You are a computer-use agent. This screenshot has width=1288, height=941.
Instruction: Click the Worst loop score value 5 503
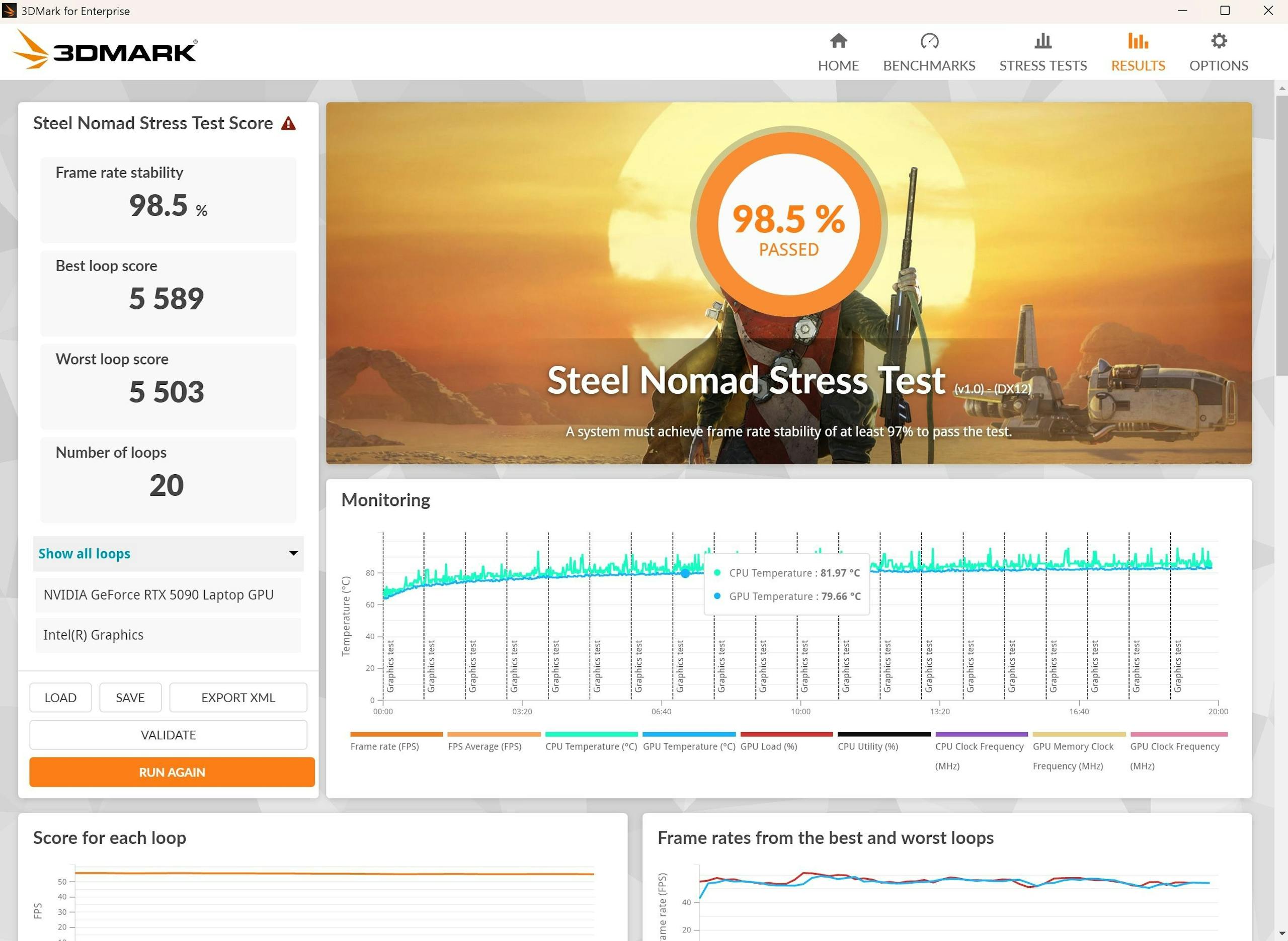[x=167, y=392]
